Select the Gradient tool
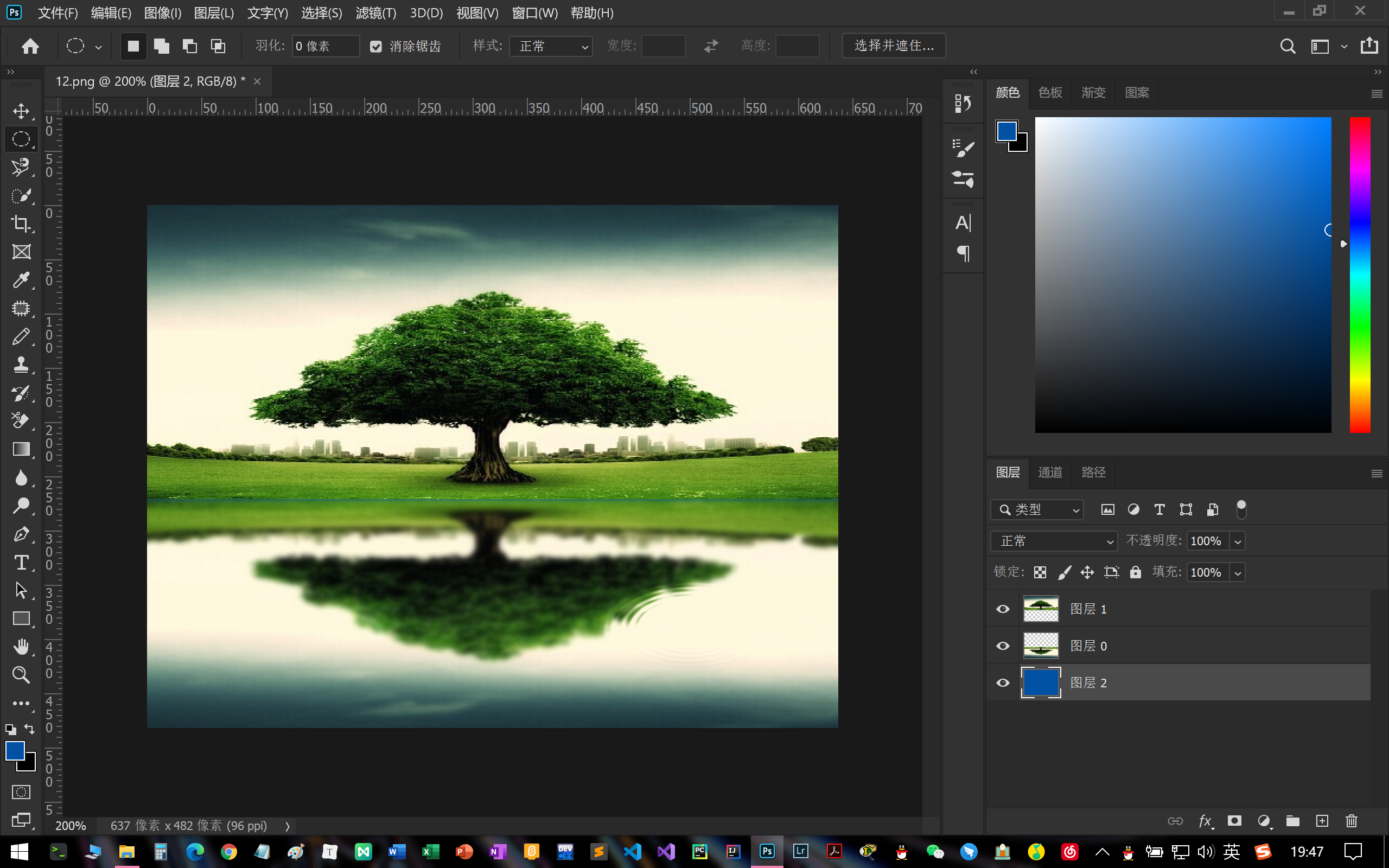Viewport: 1389px width, 868px height. pos(21,449)
